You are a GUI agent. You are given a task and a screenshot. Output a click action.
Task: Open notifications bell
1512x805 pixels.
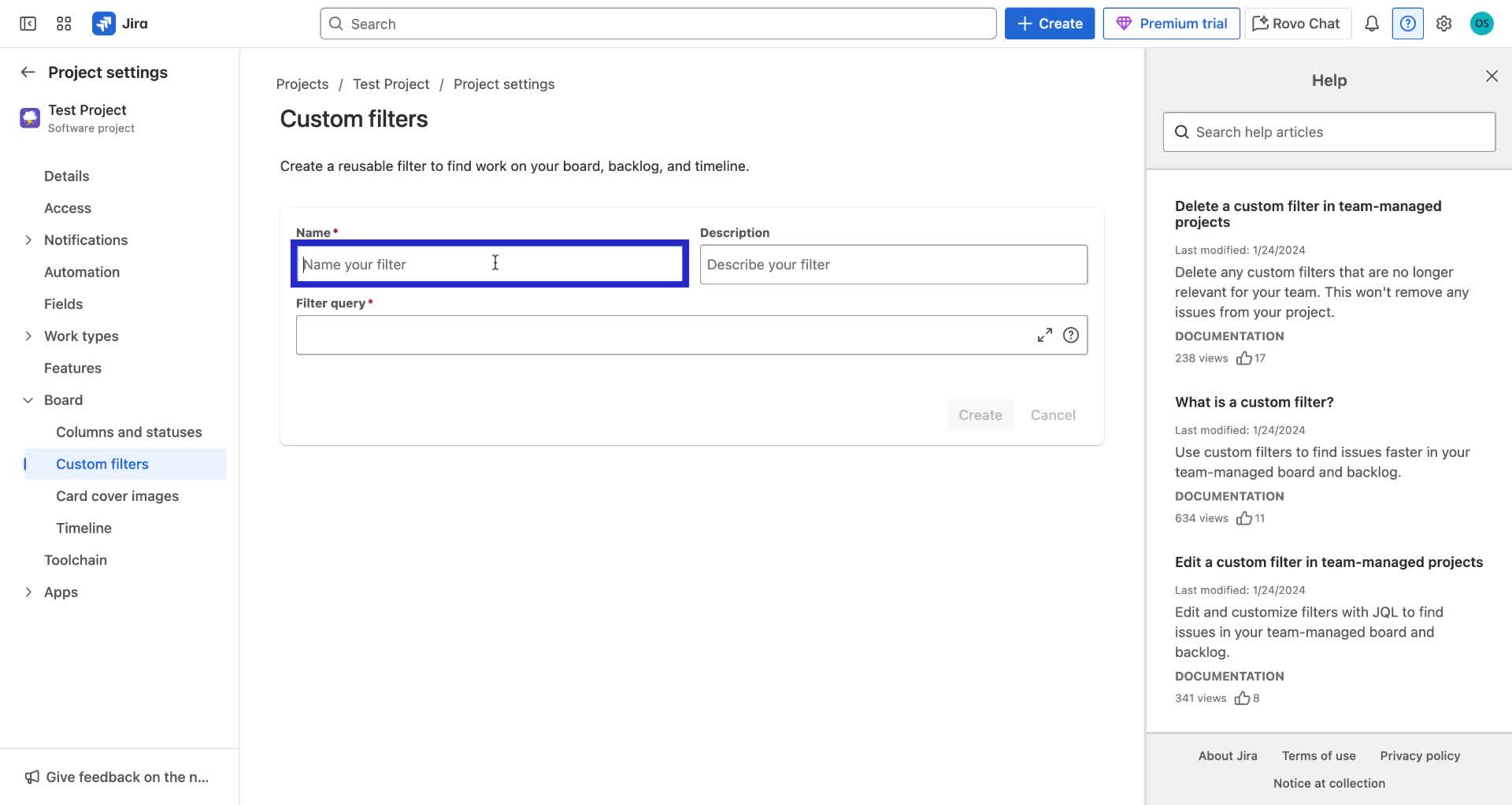[1371, 24]
